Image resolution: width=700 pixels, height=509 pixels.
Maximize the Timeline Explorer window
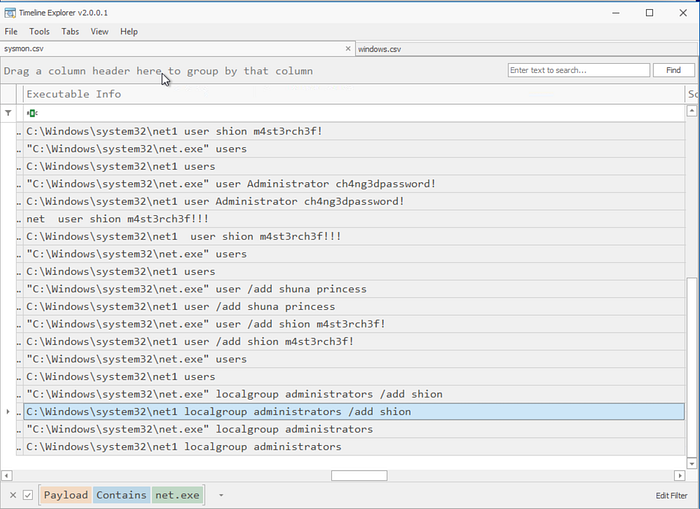pos(650,13)
